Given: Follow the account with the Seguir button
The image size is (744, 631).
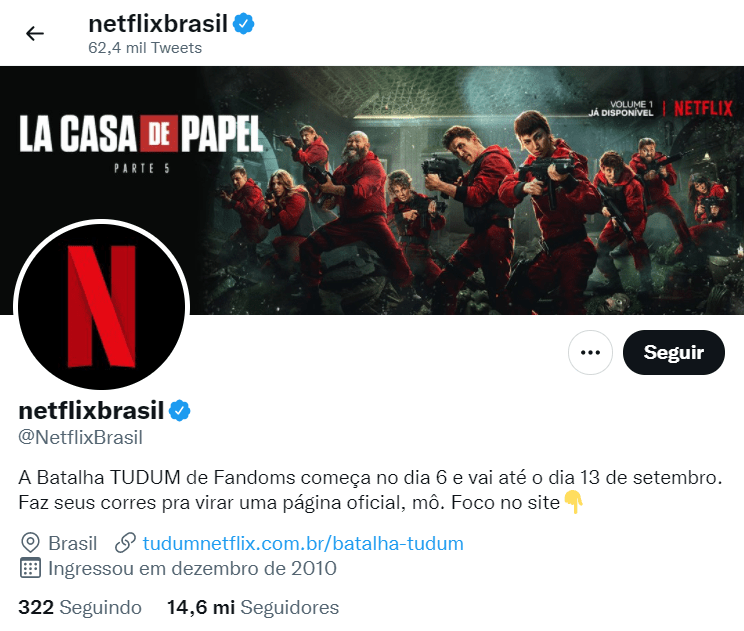Looking at the screenshot, I should coord(674,353).
